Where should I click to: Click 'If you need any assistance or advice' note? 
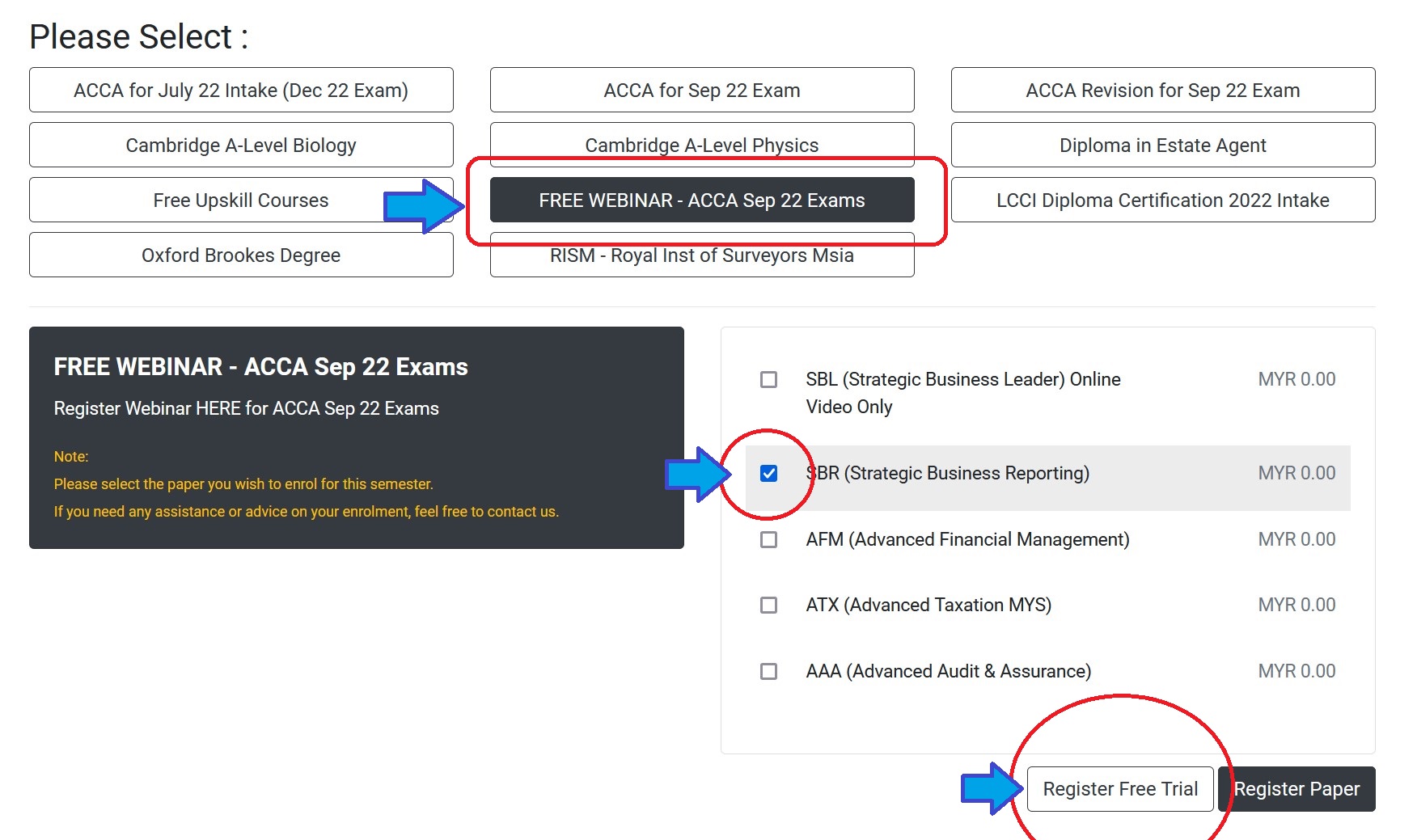(x=306, y=512)
